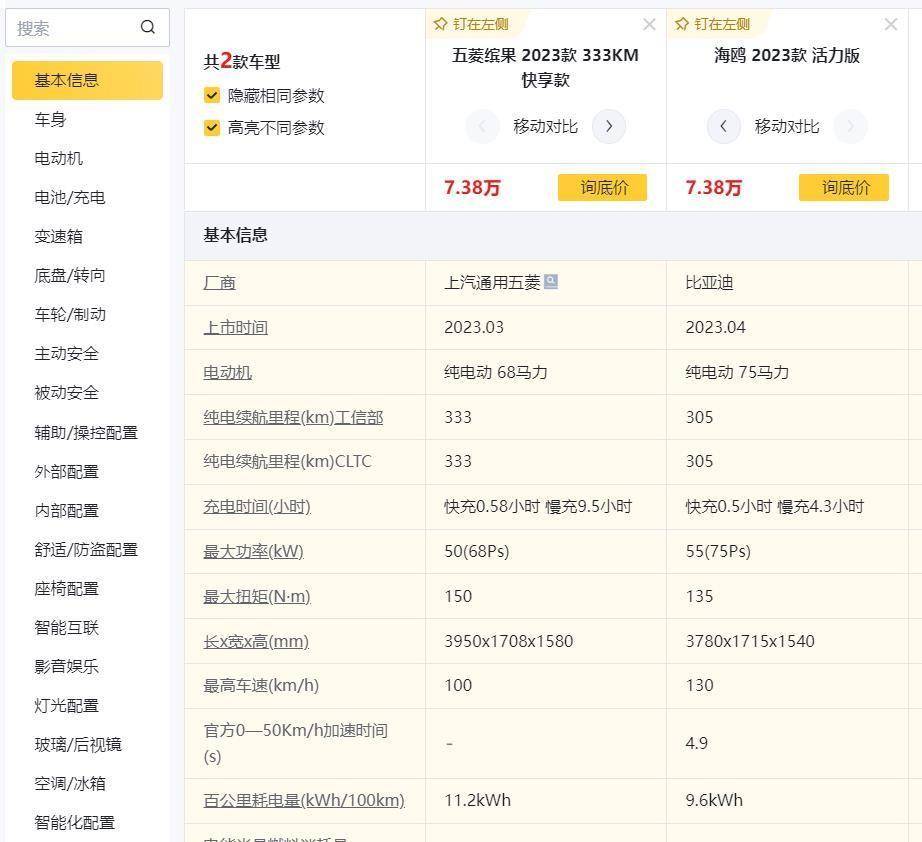Toggle 高亮不同参数 checkbox
Image resolution: width=922 pixels, height=842 pixels.
coord(212,128)
